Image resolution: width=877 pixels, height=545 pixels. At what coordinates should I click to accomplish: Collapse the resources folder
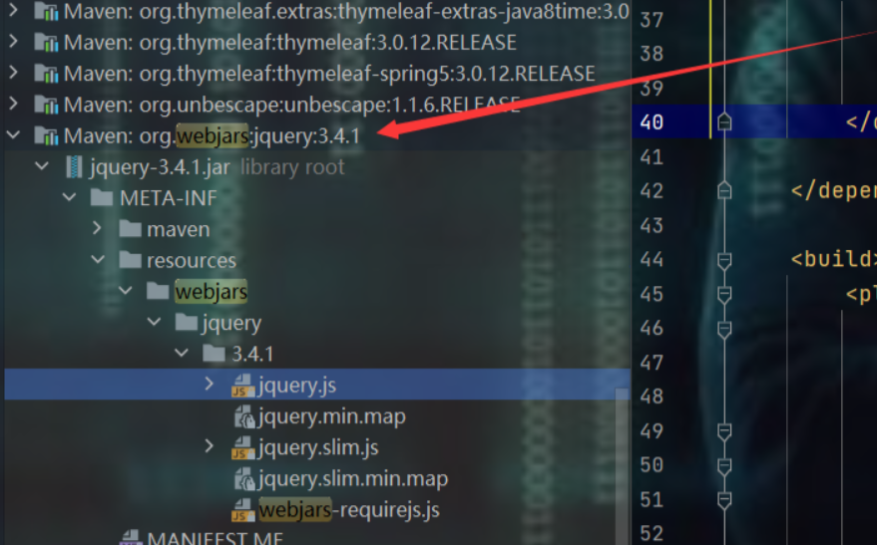click(x=98, y=260)
